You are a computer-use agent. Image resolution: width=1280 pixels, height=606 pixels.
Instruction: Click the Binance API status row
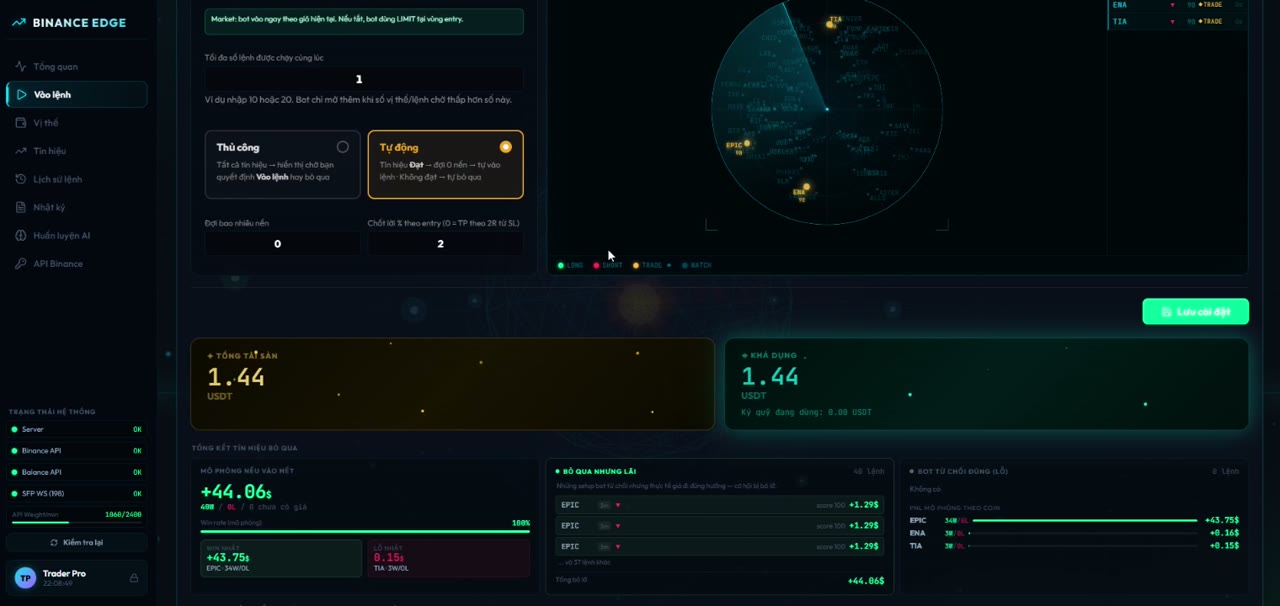click(76, 451)
